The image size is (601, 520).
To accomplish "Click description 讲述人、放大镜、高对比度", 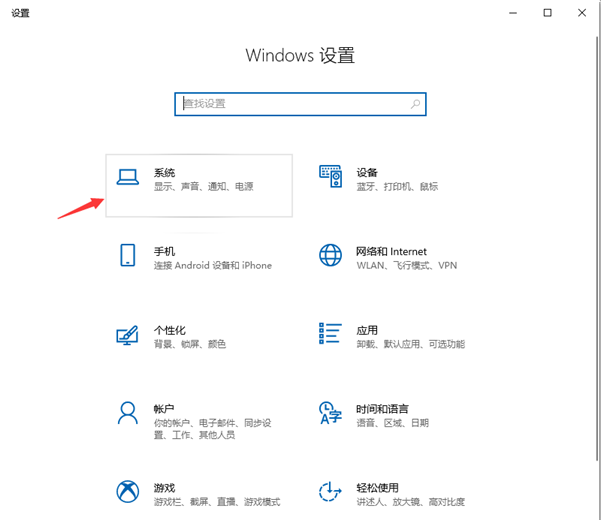I will coord(411,502).
